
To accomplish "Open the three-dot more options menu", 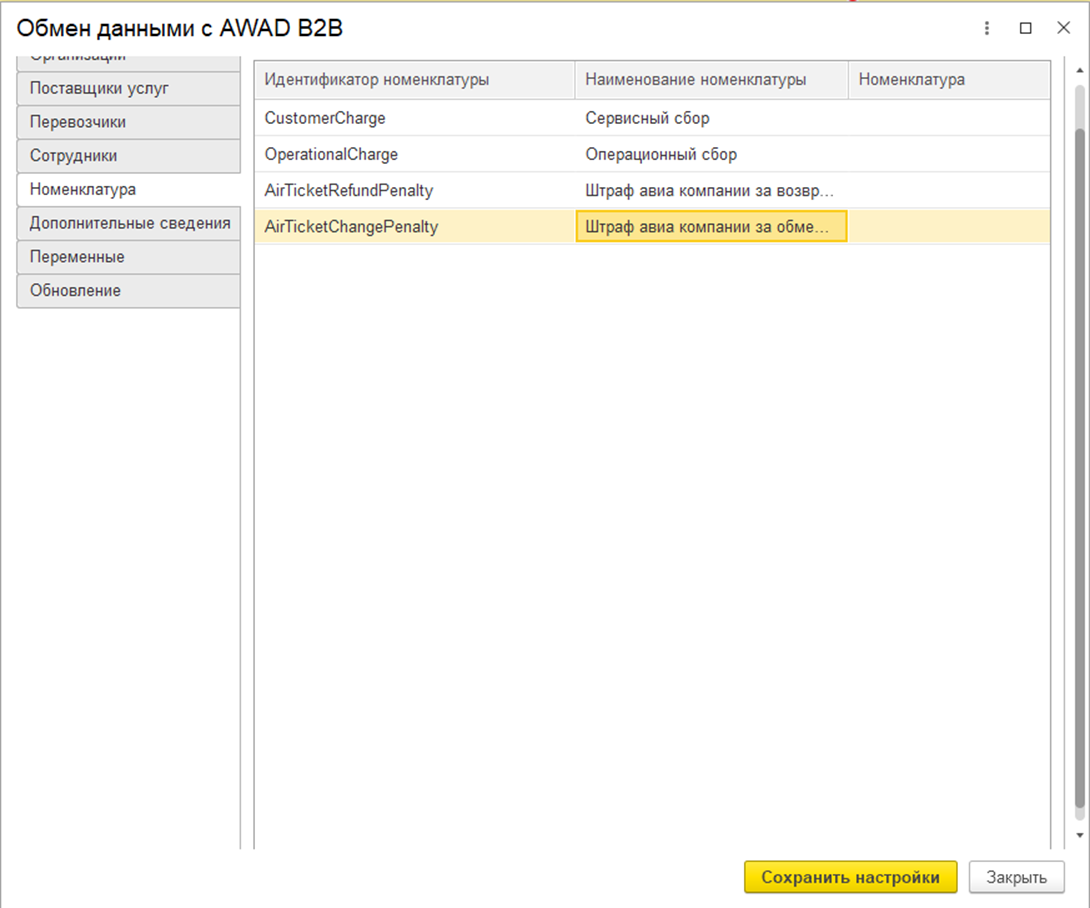I will [x=987, y=28].
